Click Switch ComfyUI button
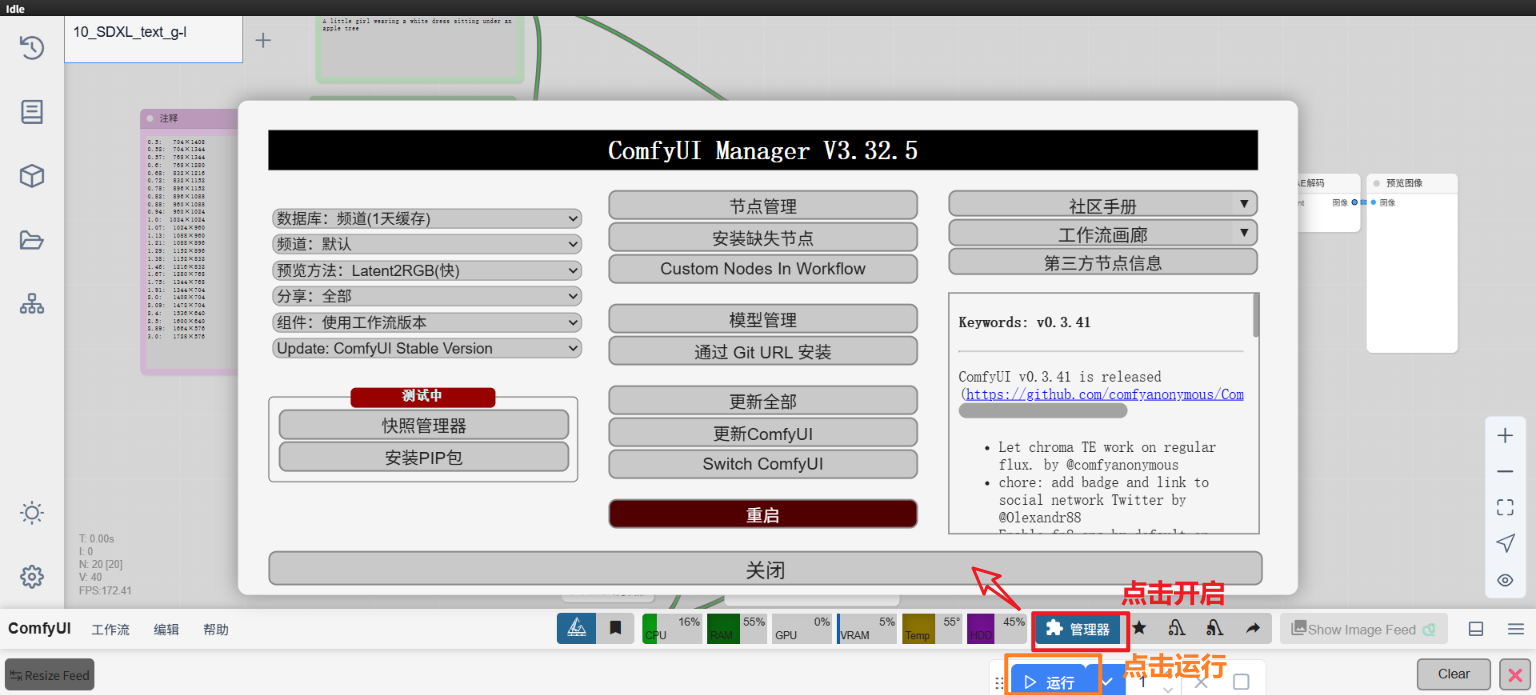This screenshot has width=1536, height=695. click(763, 464)
